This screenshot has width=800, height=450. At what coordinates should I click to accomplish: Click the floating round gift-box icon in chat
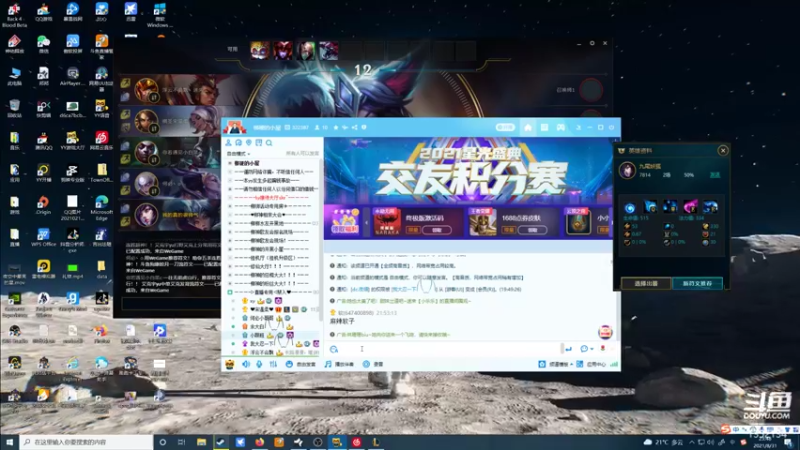(605, 332)
